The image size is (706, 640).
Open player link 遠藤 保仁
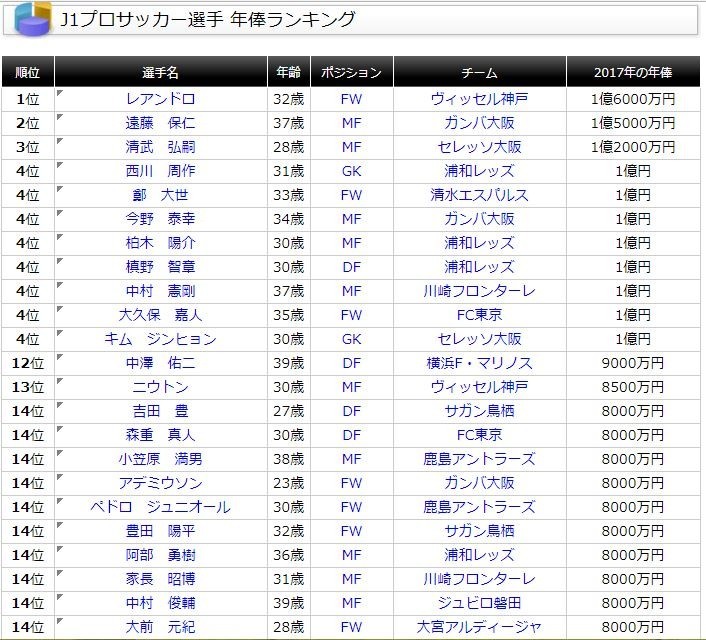coord(161,123)
